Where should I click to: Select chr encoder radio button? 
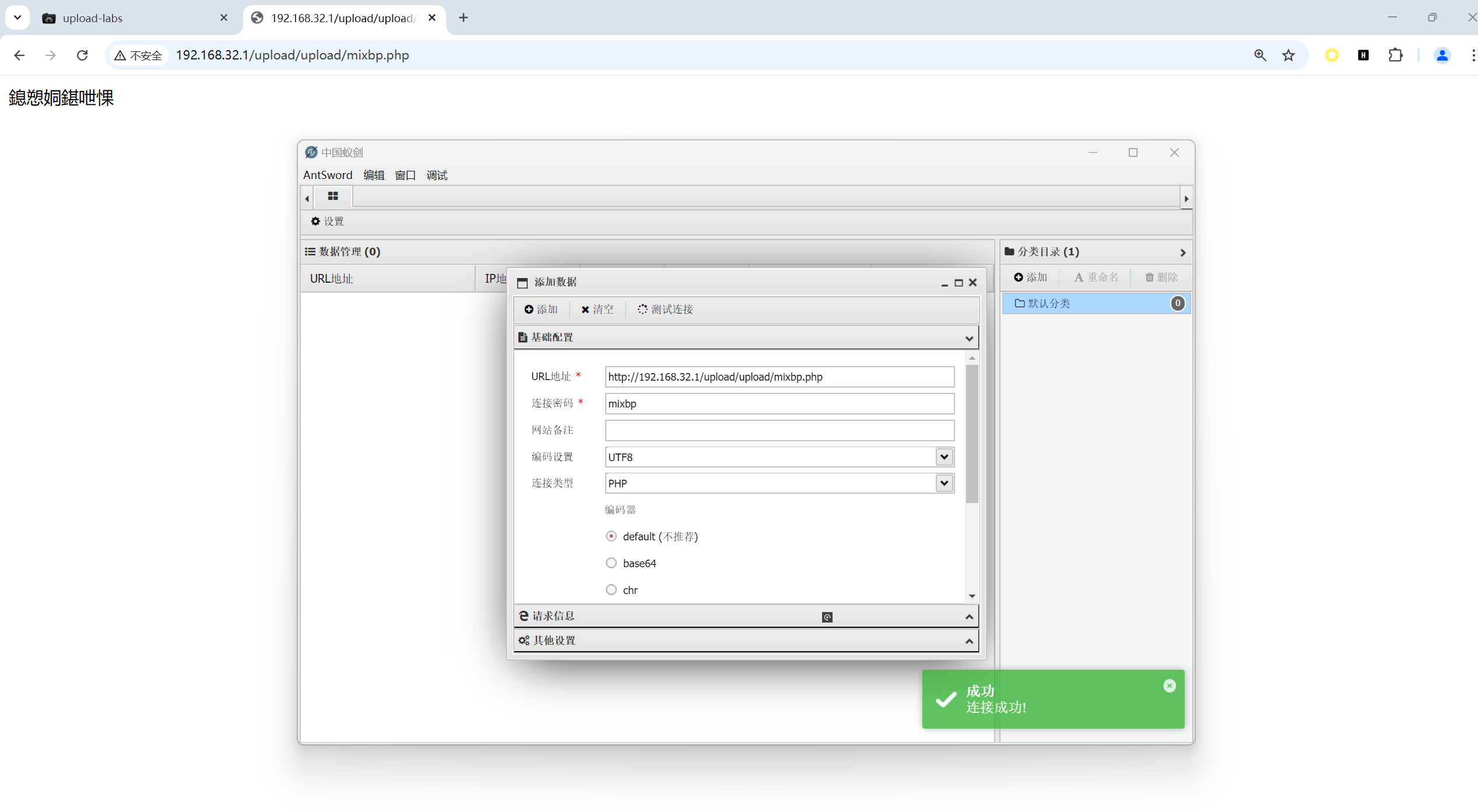pyautogui.click(x=611, y=590)
